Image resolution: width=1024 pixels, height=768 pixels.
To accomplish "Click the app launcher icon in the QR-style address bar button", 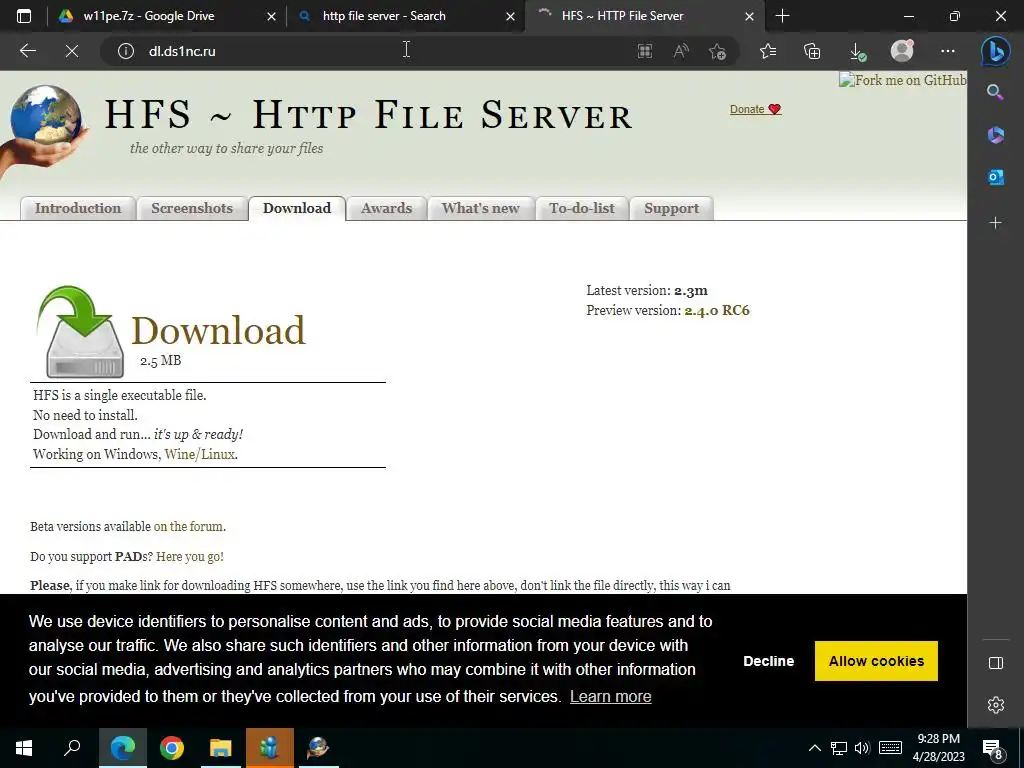I will pyautogui.click(x=645, y=51).
